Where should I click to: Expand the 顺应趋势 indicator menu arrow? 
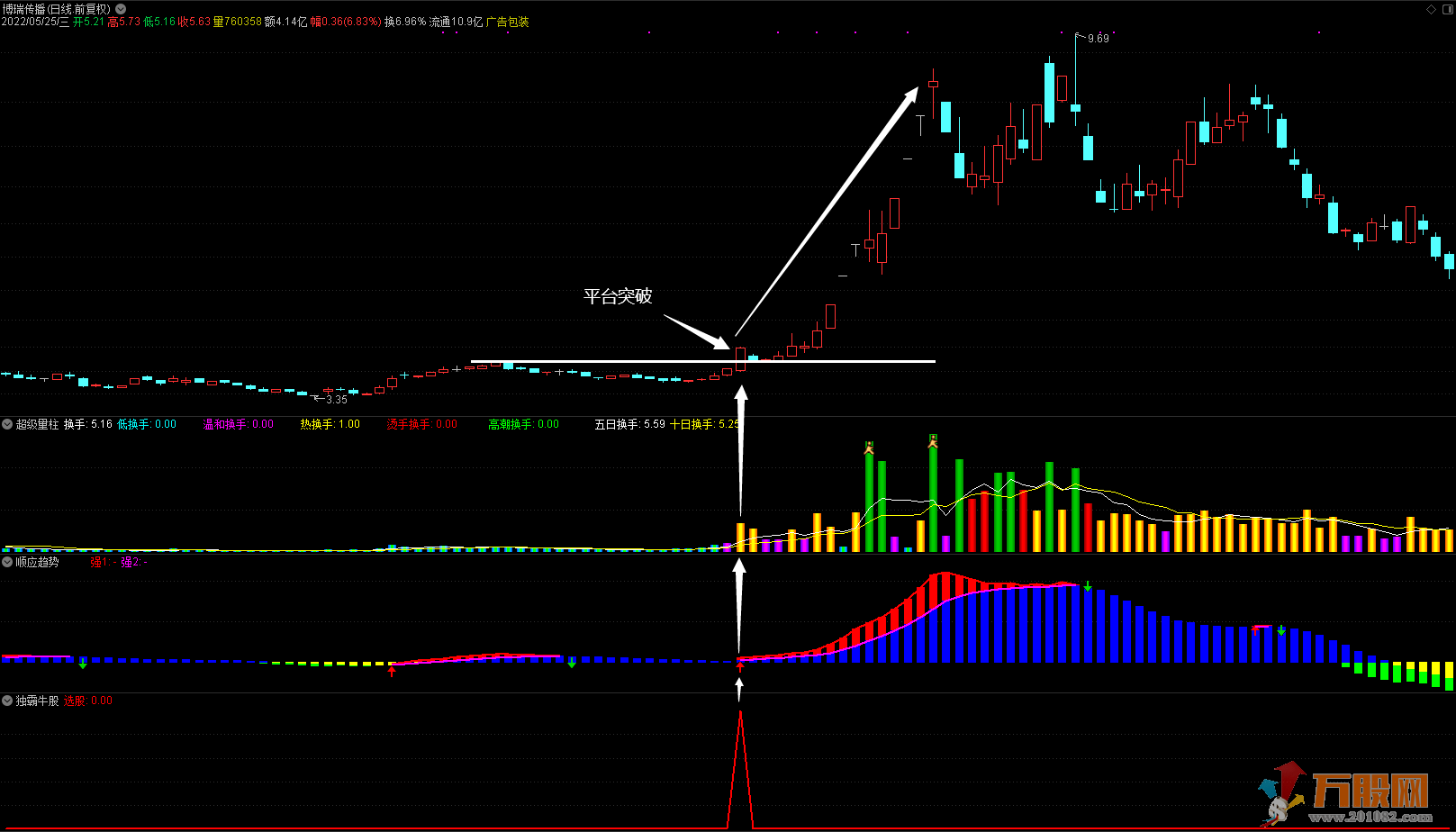point(7,562)
